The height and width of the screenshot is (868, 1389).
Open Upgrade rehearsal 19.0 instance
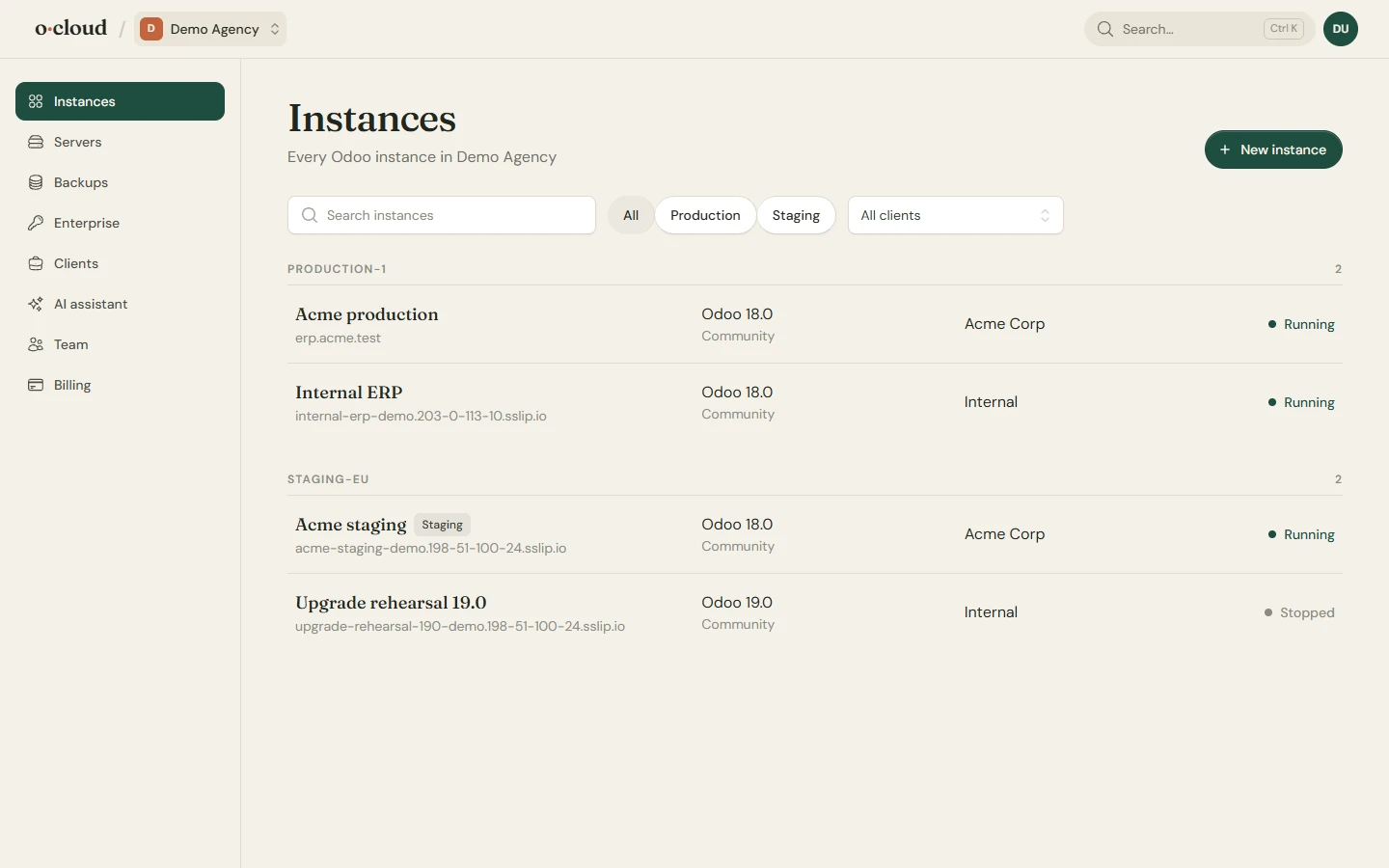pyautogui.click(x=815, y=612)
